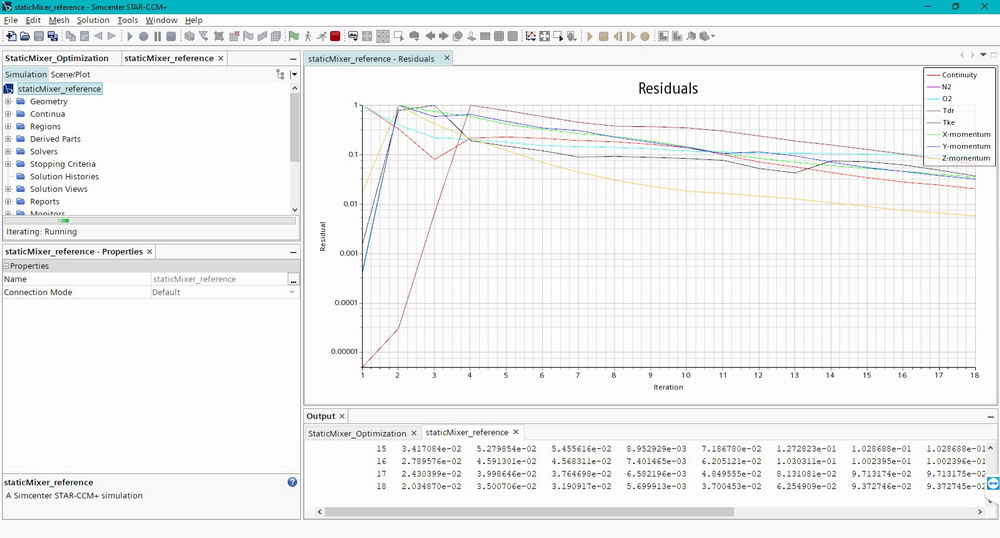The height and width of the screenshot is (538, 1000).
Task: Click the Load Simulation folder icon
Action: point(25,36)
